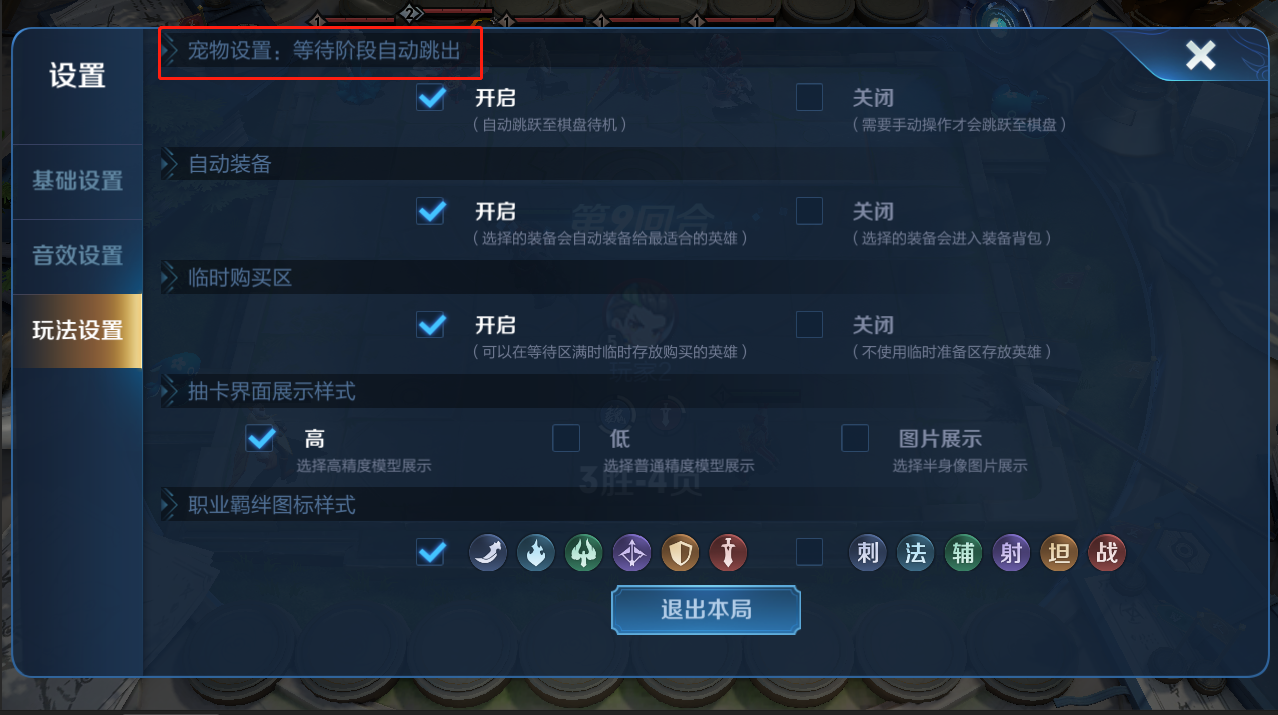Click the purple marksman crosshair icon
This screenshot has width=1278, height=715.
pos(632,552)
